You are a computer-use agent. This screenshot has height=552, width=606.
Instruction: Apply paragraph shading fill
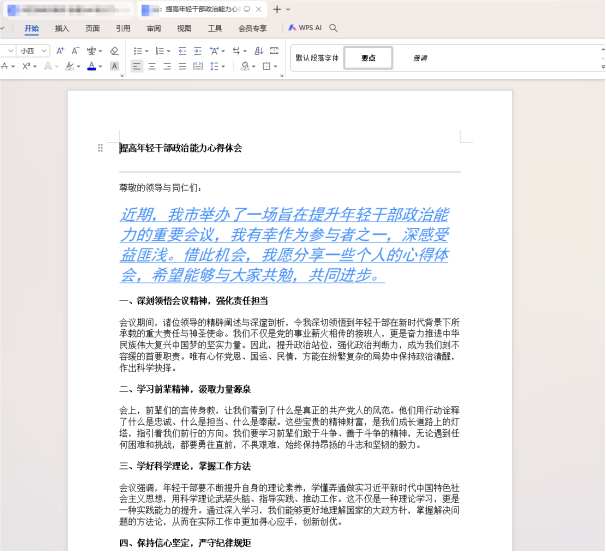245,66
